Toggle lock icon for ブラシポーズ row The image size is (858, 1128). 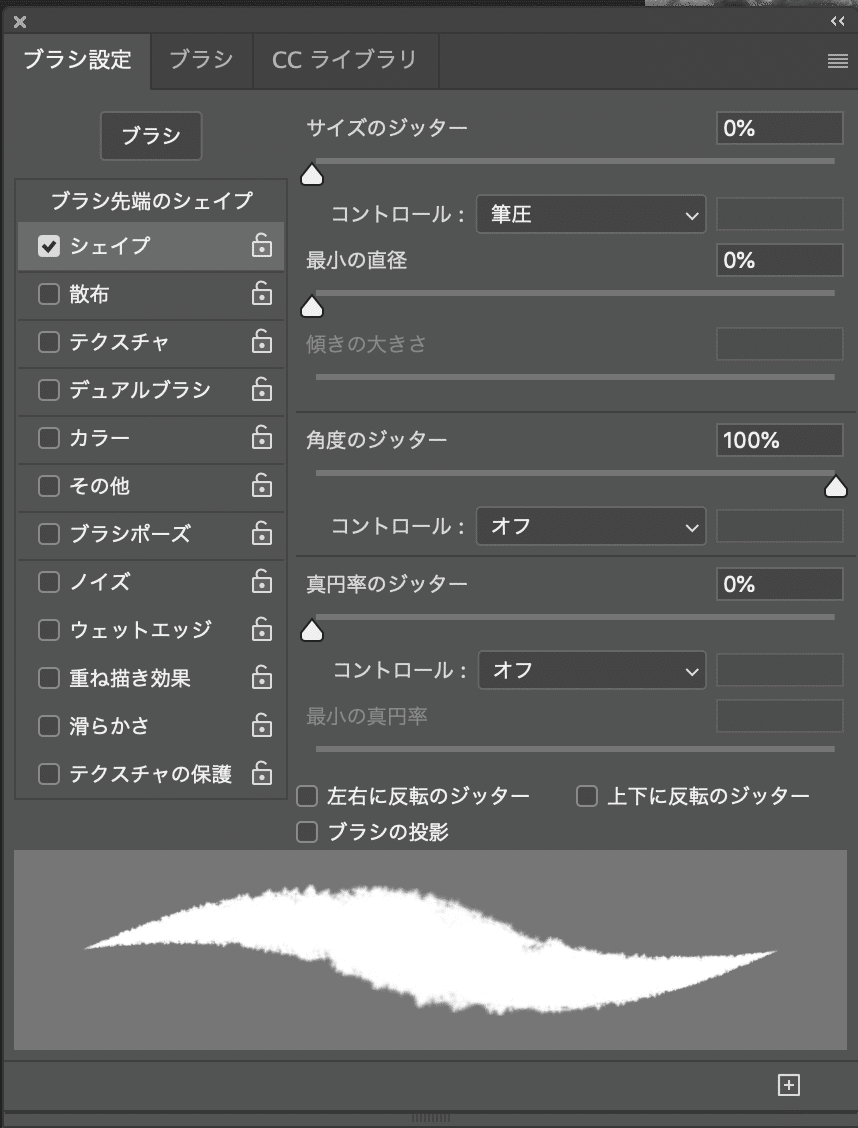(x=262, y=534)
